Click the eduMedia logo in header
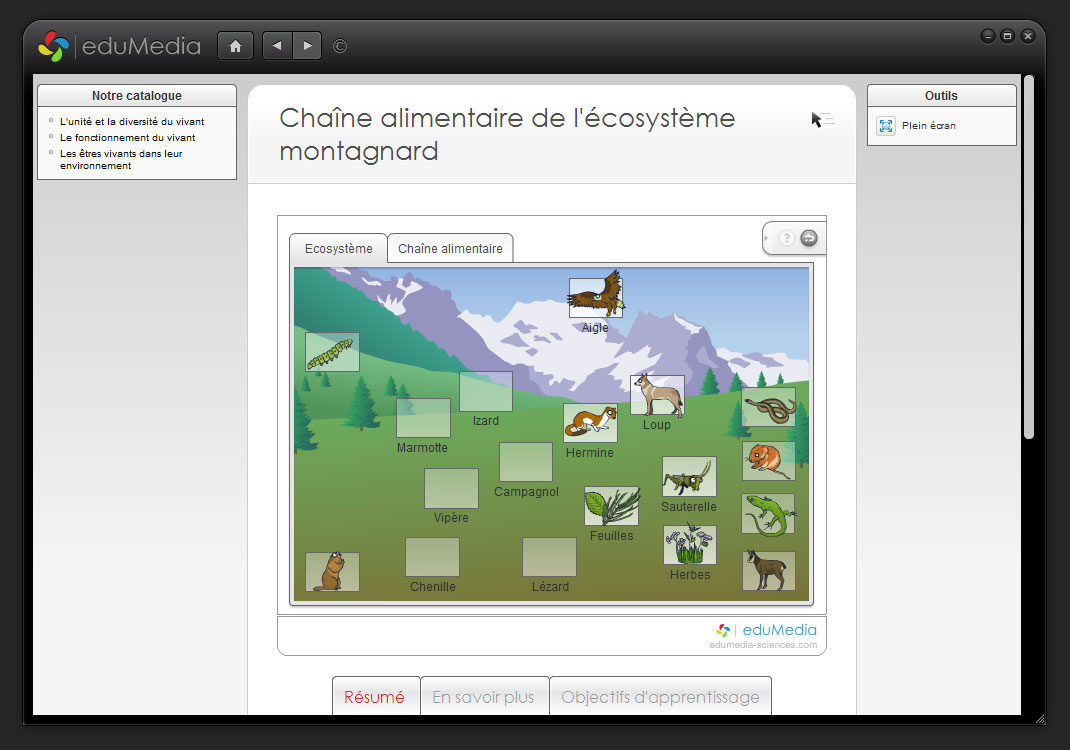 [x=120, y=46]
